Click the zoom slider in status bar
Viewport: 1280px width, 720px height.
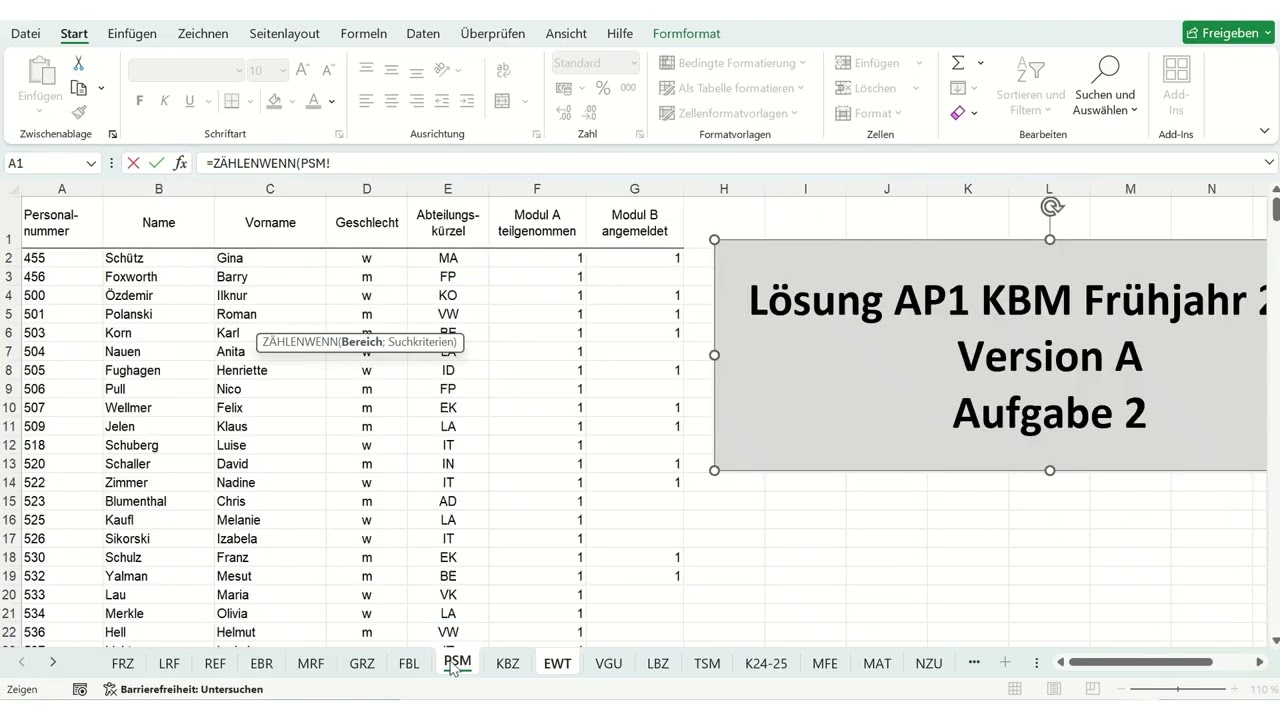tap(1177, 689)
